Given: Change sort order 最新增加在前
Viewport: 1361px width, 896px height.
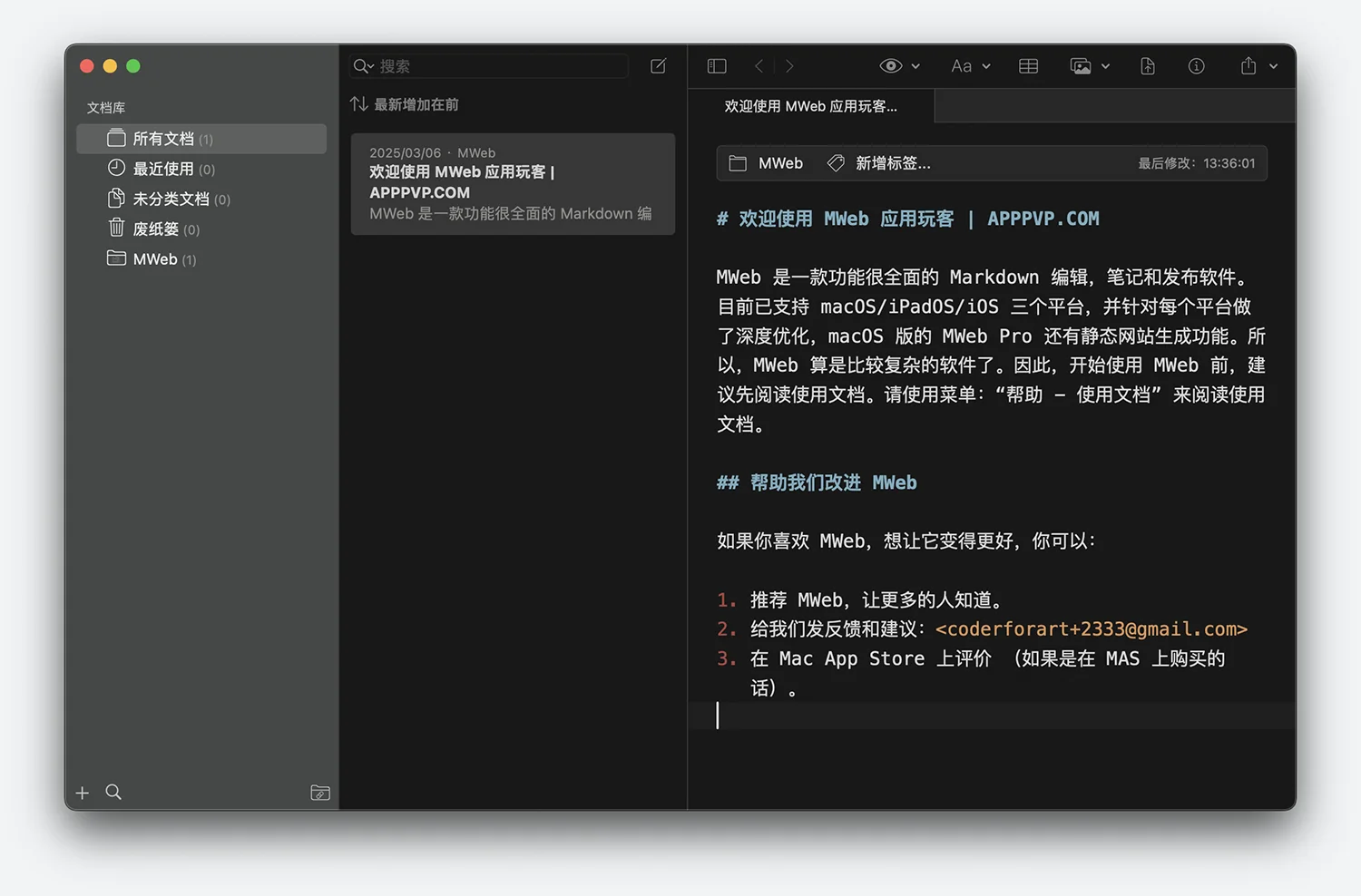Looking at the screenshot, I should [416, 104].
